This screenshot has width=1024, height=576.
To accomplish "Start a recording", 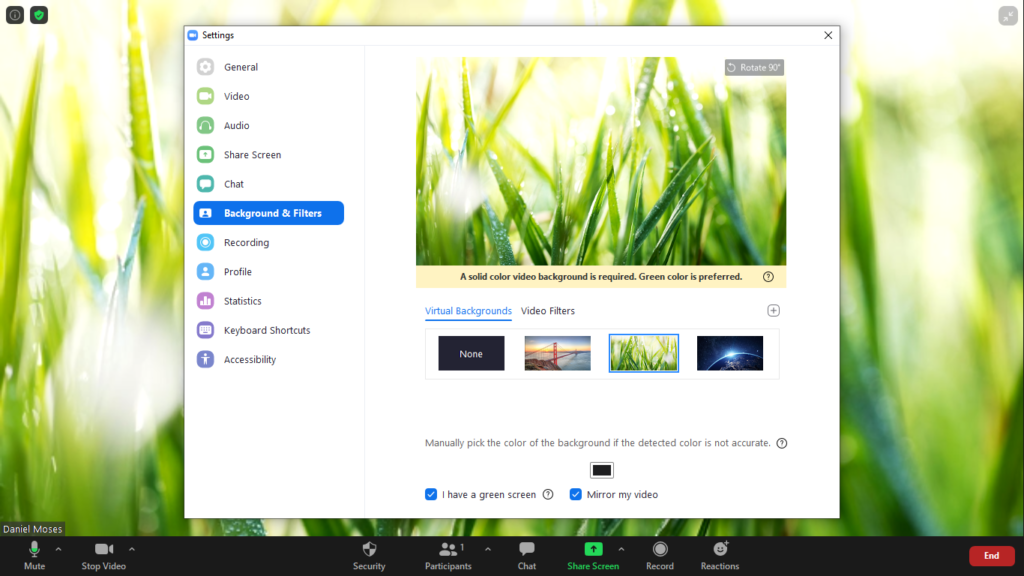I will [660, 553].
